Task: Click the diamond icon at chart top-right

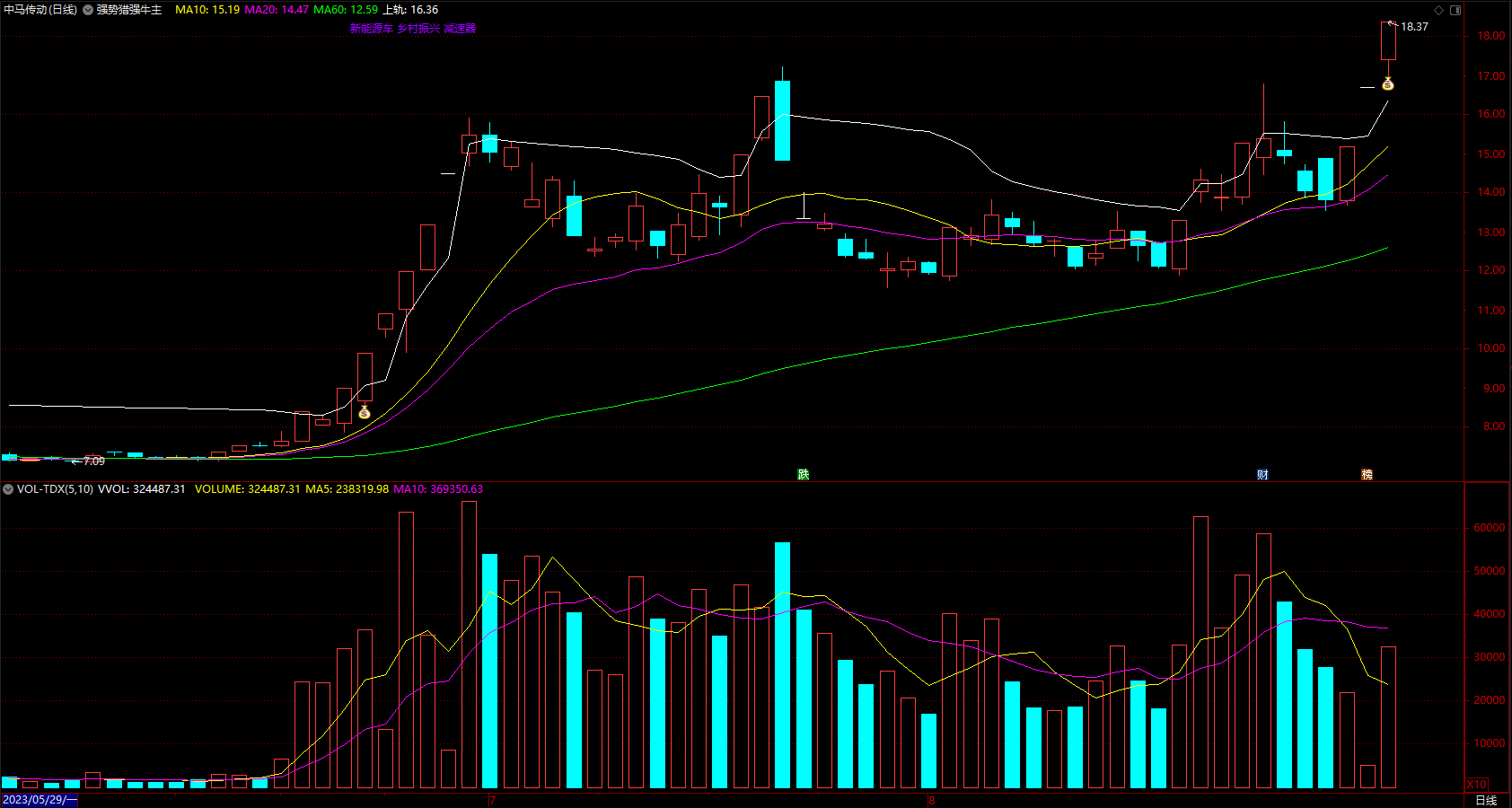Action: pos(1438,10)
